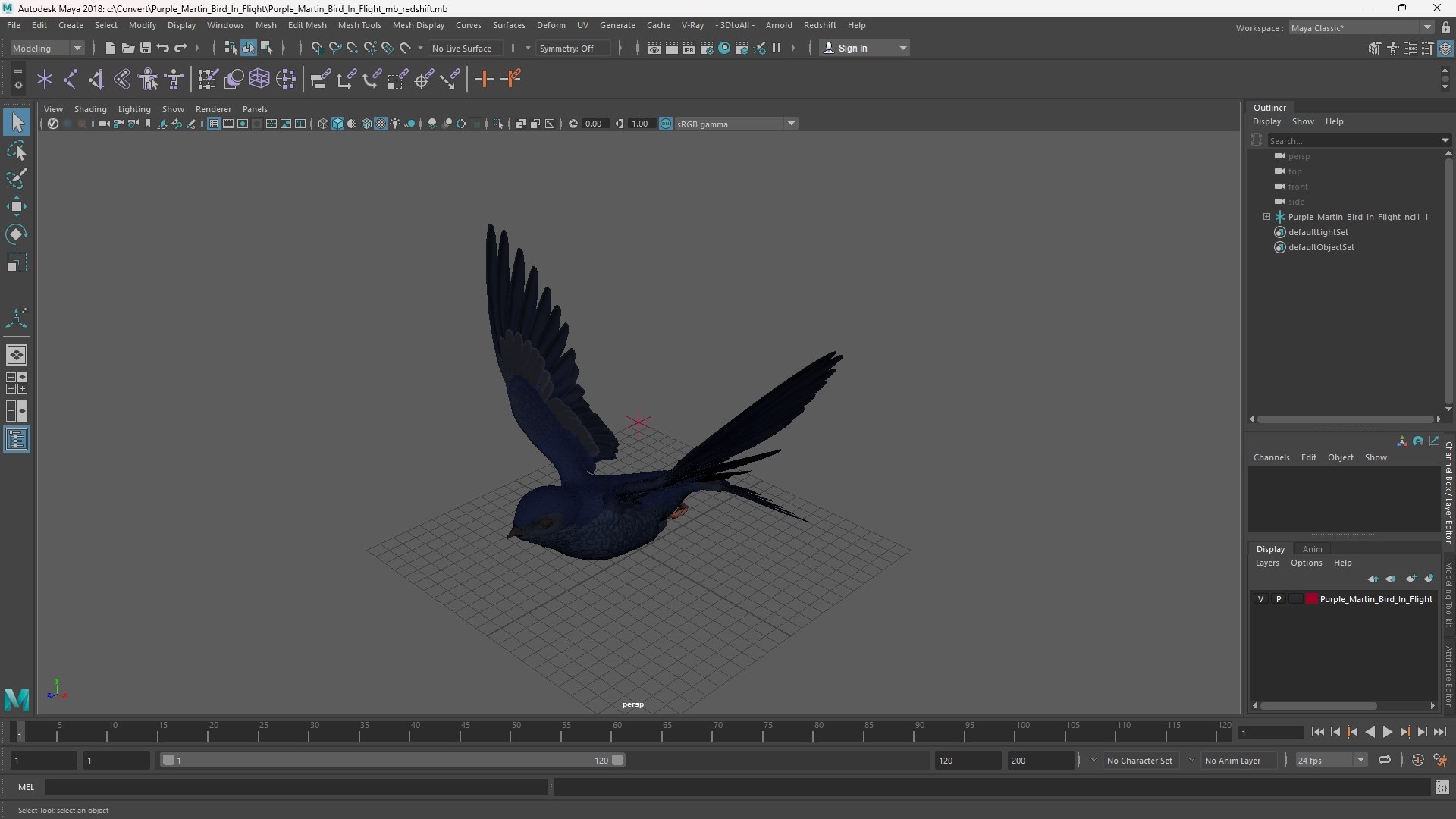Click the camera select icon in viewport
The image size is (1456, 819).
104,124
